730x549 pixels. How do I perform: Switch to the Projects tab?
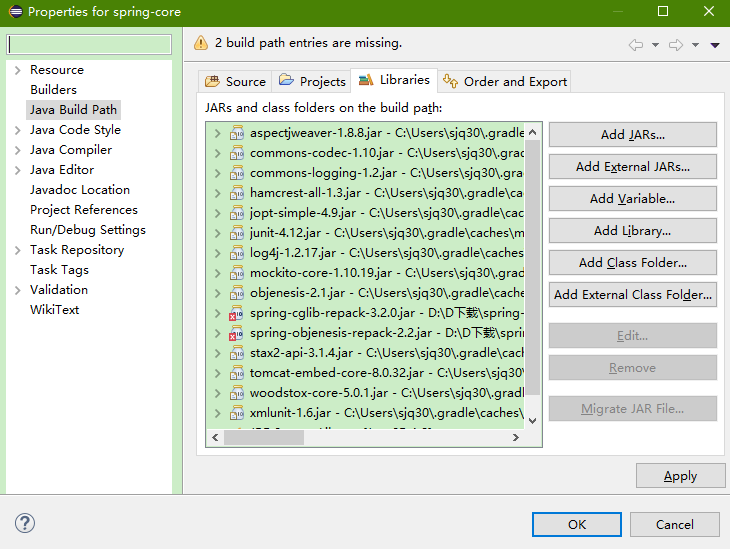(312, 82)
